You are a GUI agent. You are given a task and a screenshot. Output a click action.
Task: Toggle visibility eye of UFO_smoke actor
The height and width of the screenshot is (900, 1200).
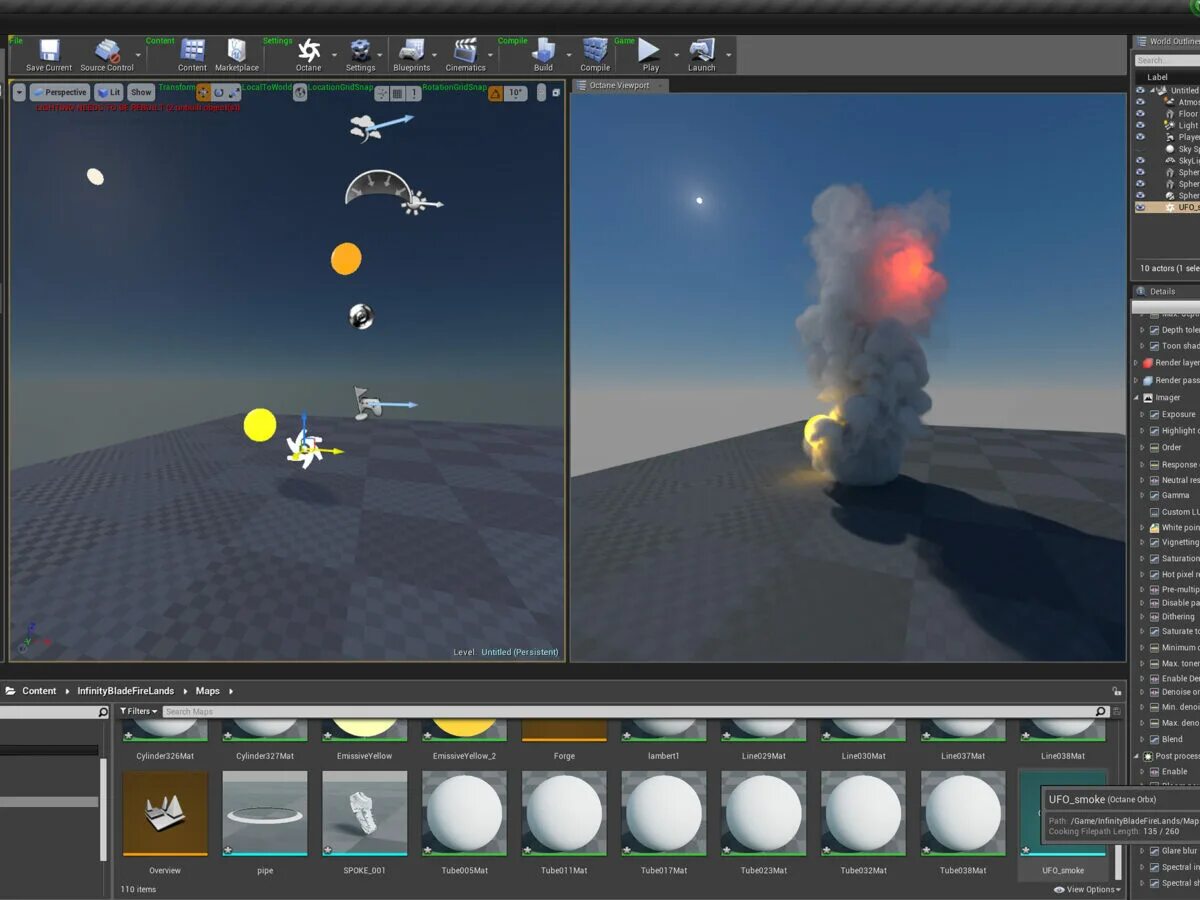point(1140,207)
